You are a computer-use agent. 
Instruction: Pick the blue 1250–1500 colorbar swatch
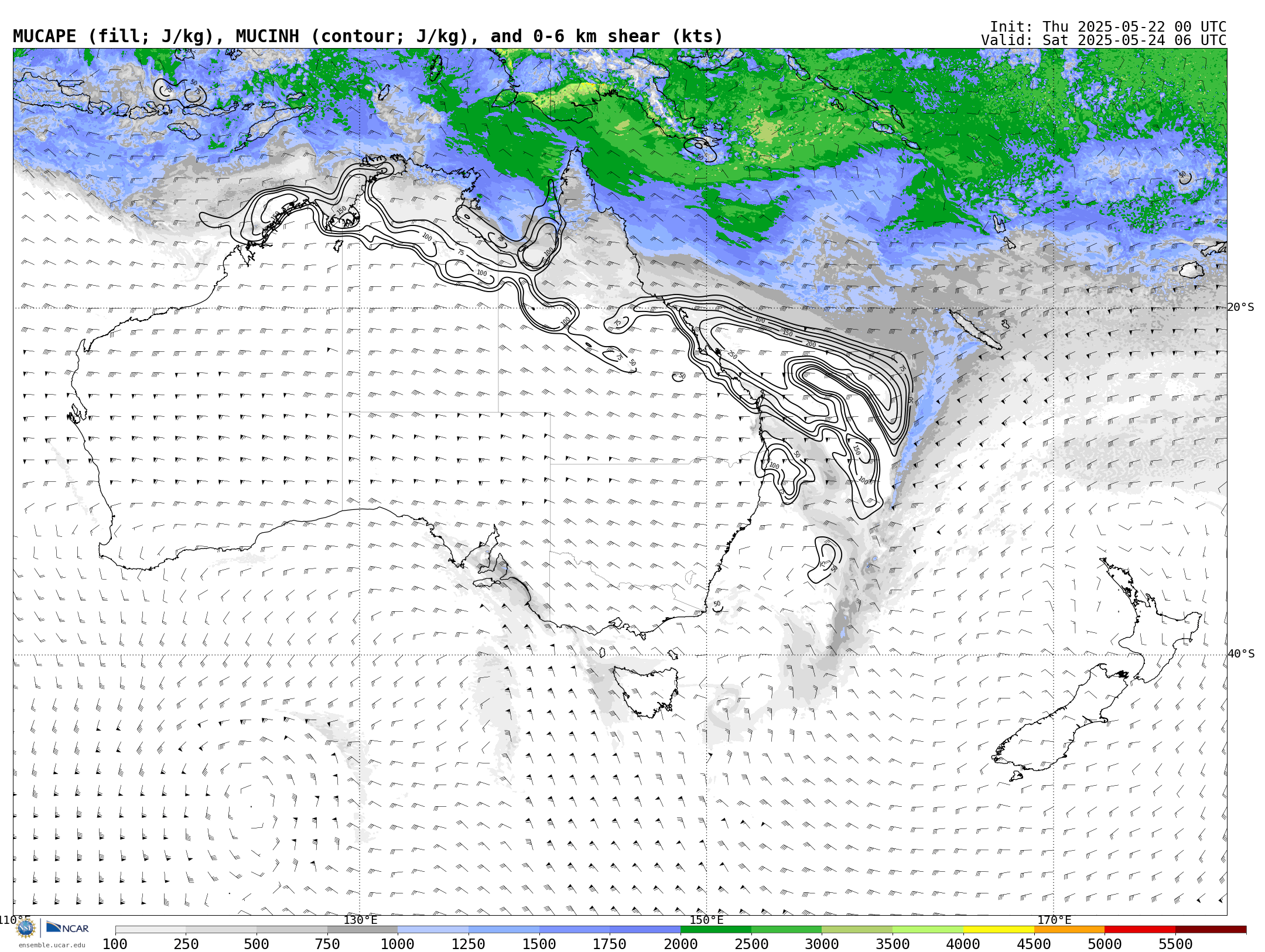[504, 930]
